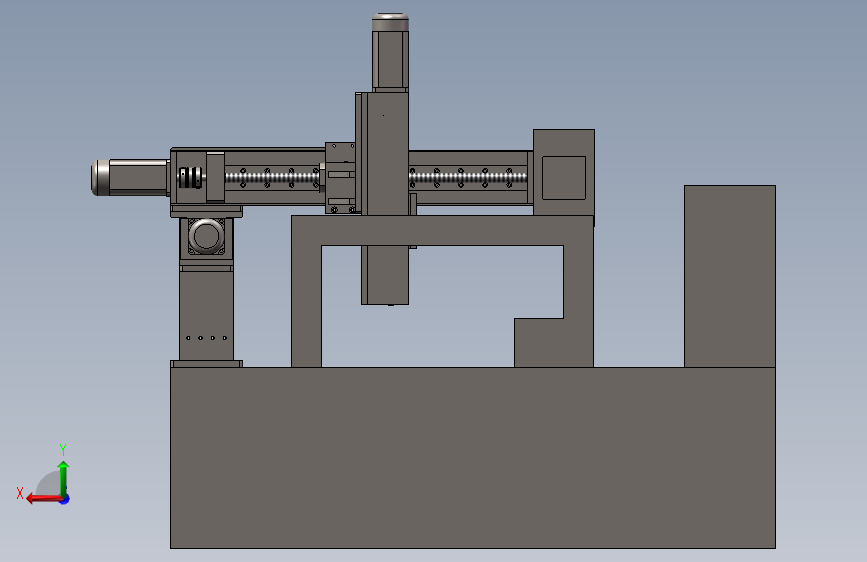Select the large base block of the machine
Image resolution: width=867 pixels, height=562 pixels.
click(x=473, y=457)
